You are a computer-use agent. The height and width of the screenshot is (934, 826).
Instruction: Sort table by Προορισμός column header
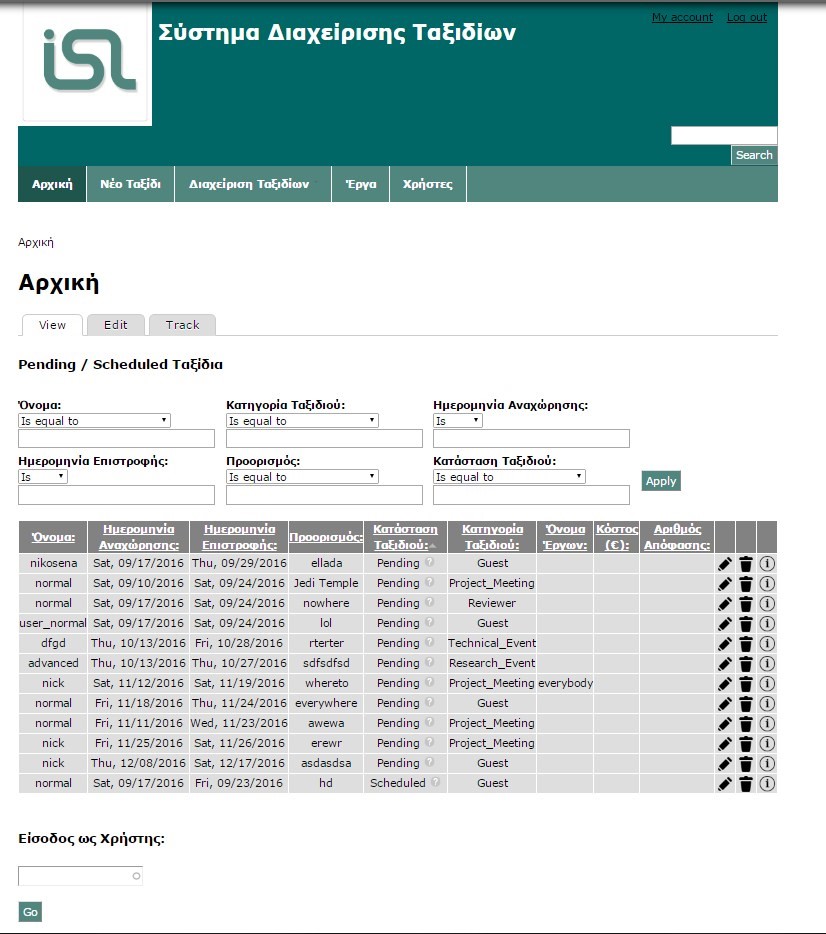[x=325, y=537]
